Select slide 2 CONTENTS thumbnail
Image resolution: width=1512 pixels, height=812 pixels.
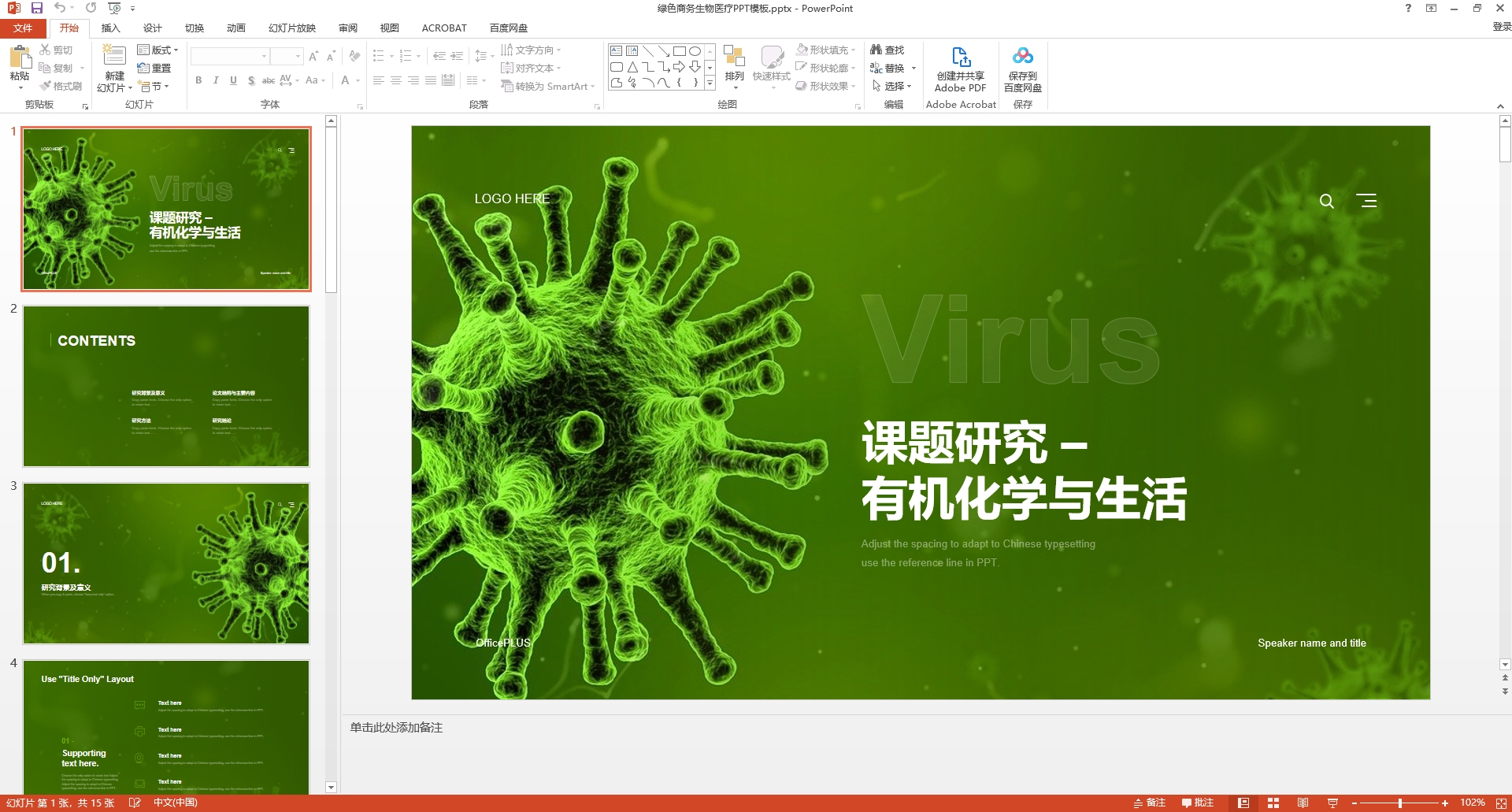pyautogui.click(x=166, y=386)
